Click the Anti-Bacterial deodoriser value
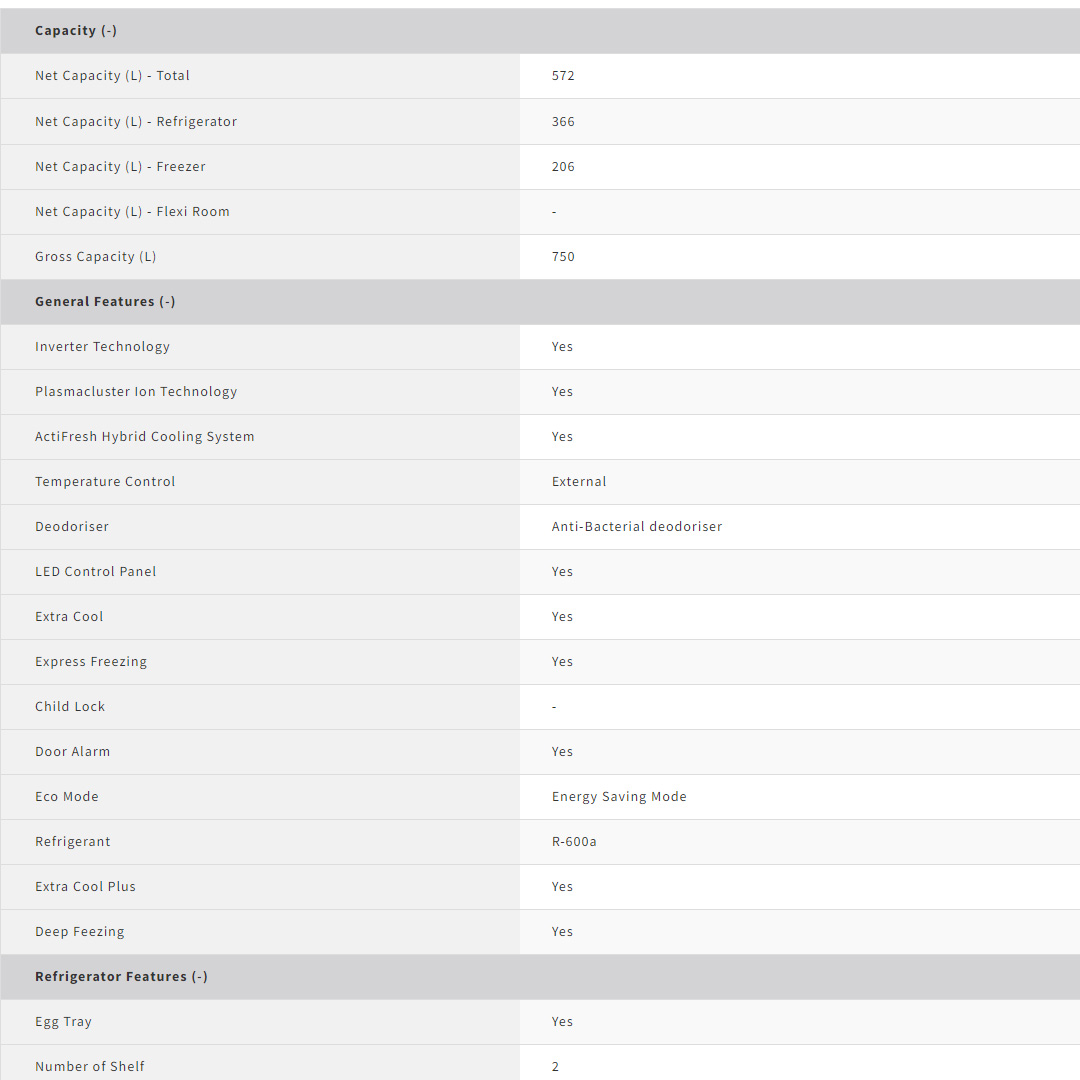Image resolution: width=1080 pixels, height=1080 pixels. click(636, 527)
